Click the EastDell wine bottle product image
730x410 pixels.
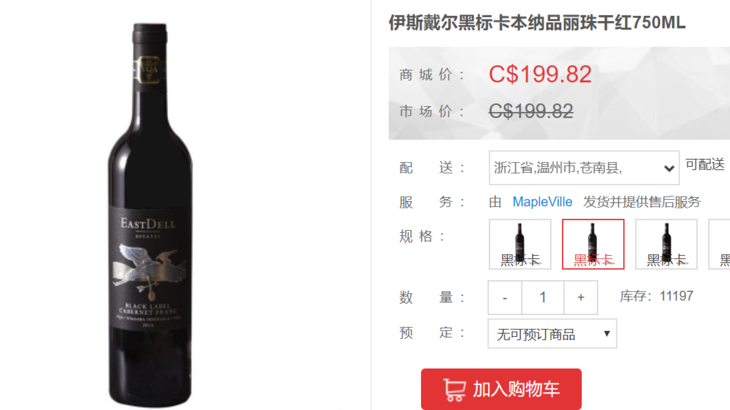coord(150,215)
